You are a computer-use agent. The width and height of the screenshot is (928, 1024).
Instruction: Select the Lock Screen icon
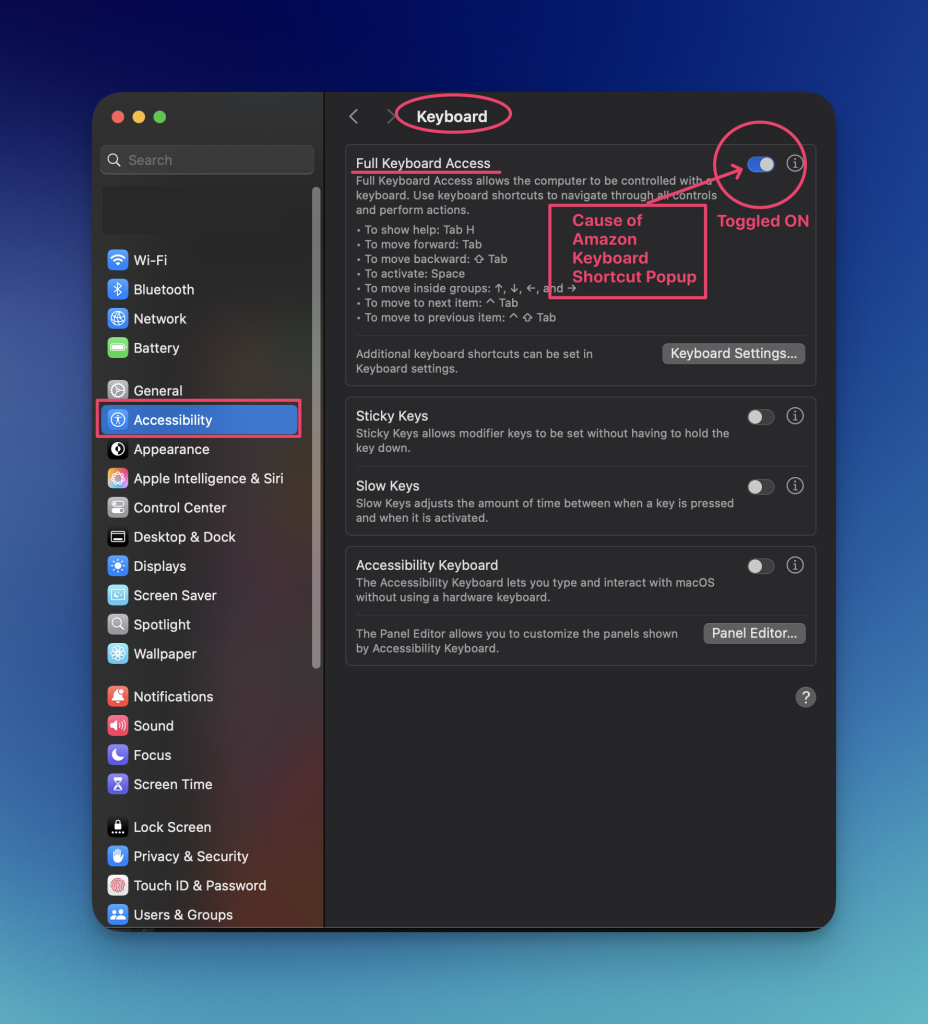coord(118,827)
